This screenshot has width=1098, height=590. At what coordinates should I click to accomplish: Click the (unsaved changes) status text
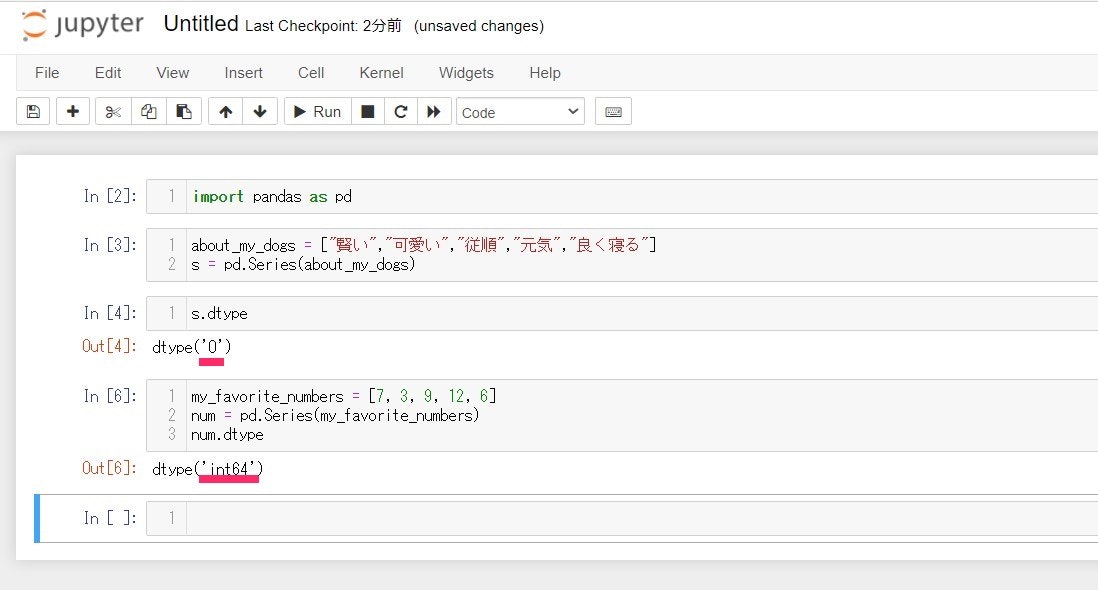(x=479, y=26)
